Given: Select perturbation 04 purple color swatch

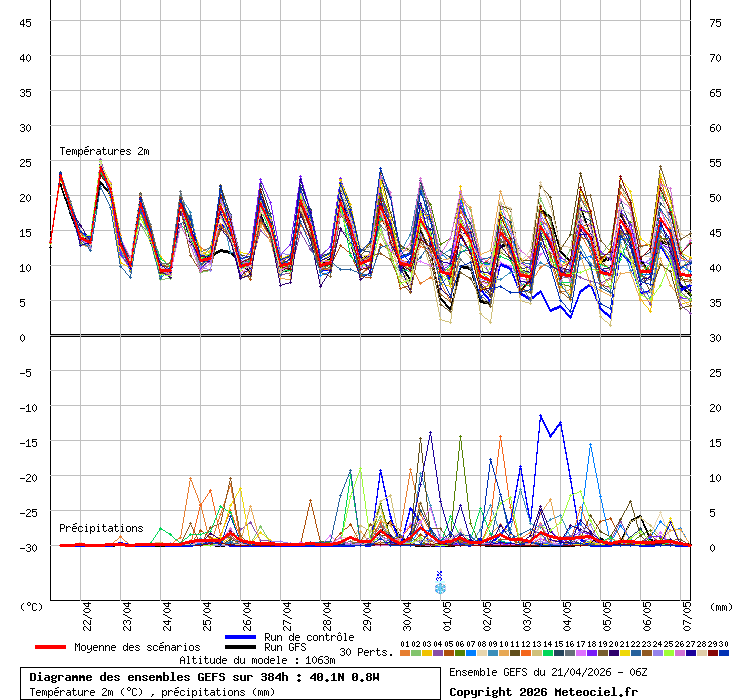Looking at the screenshot, I should pyautogui.click(x=438, y=653).
